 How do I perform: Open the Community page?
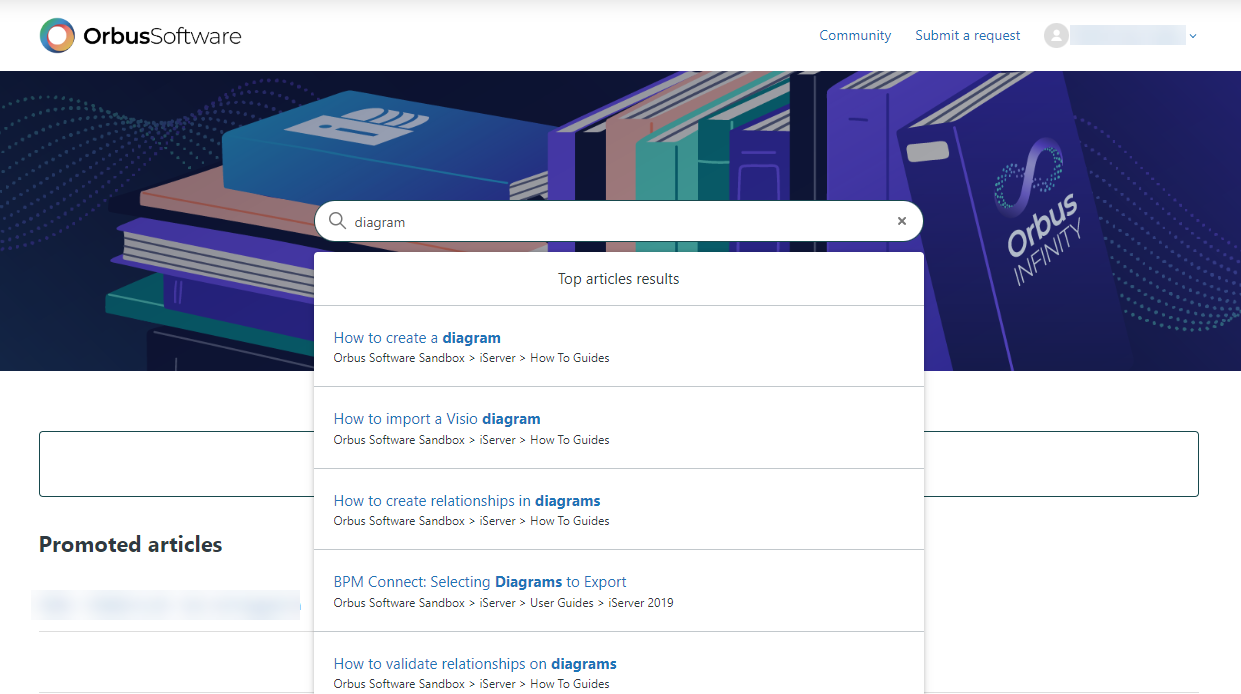[854, 36]
